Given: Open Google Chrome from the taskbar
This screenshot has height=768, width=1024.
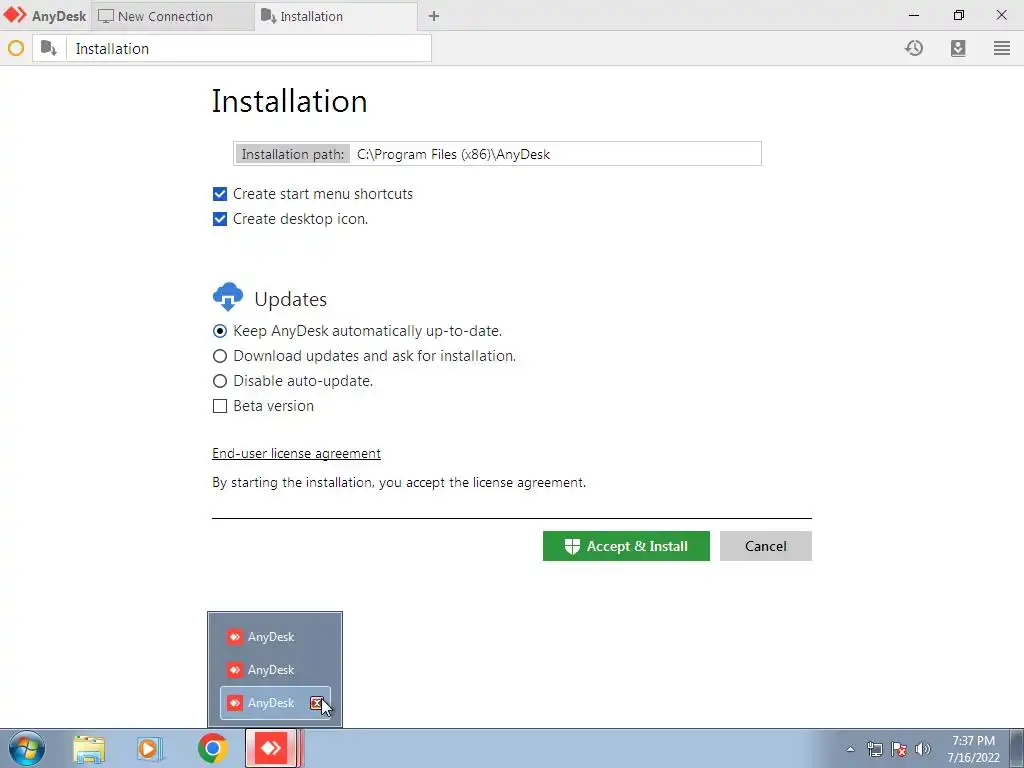Looking at the screenshot, I should click(x=212, y=748).
